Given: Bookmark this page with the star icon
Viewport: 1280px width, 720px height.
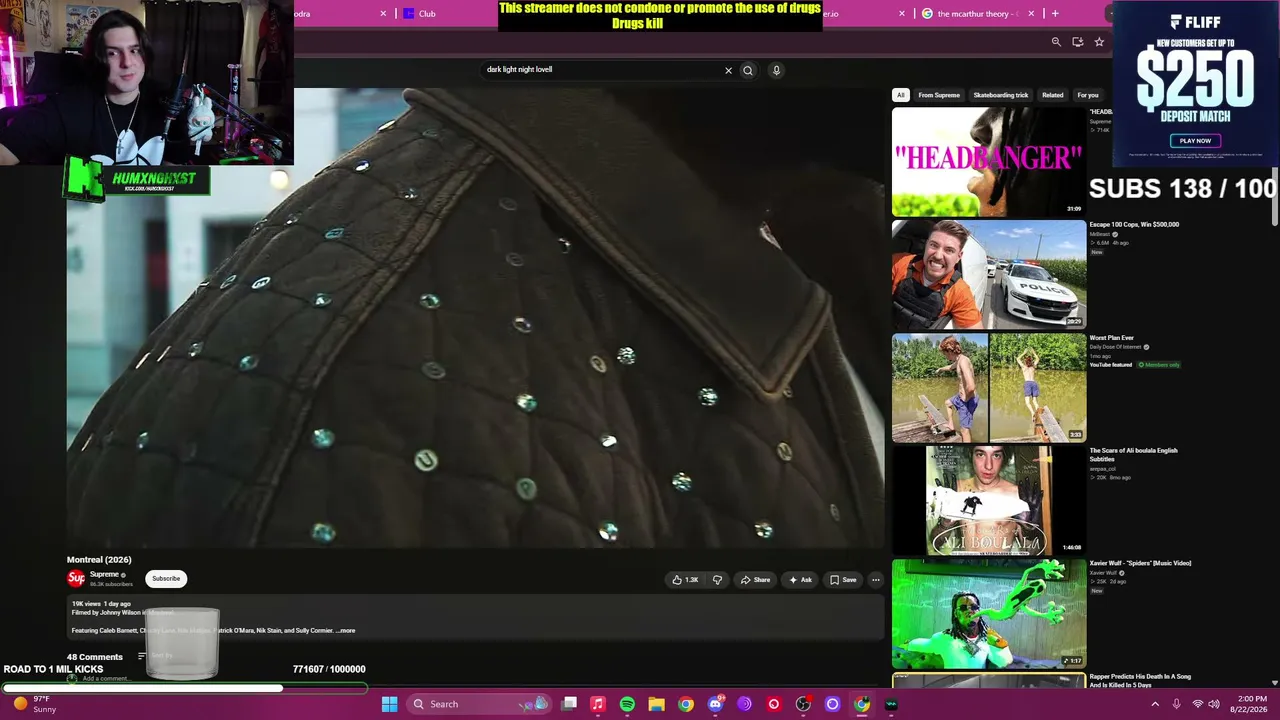Looking at the screenshot, I should [x=1099, y=42].
